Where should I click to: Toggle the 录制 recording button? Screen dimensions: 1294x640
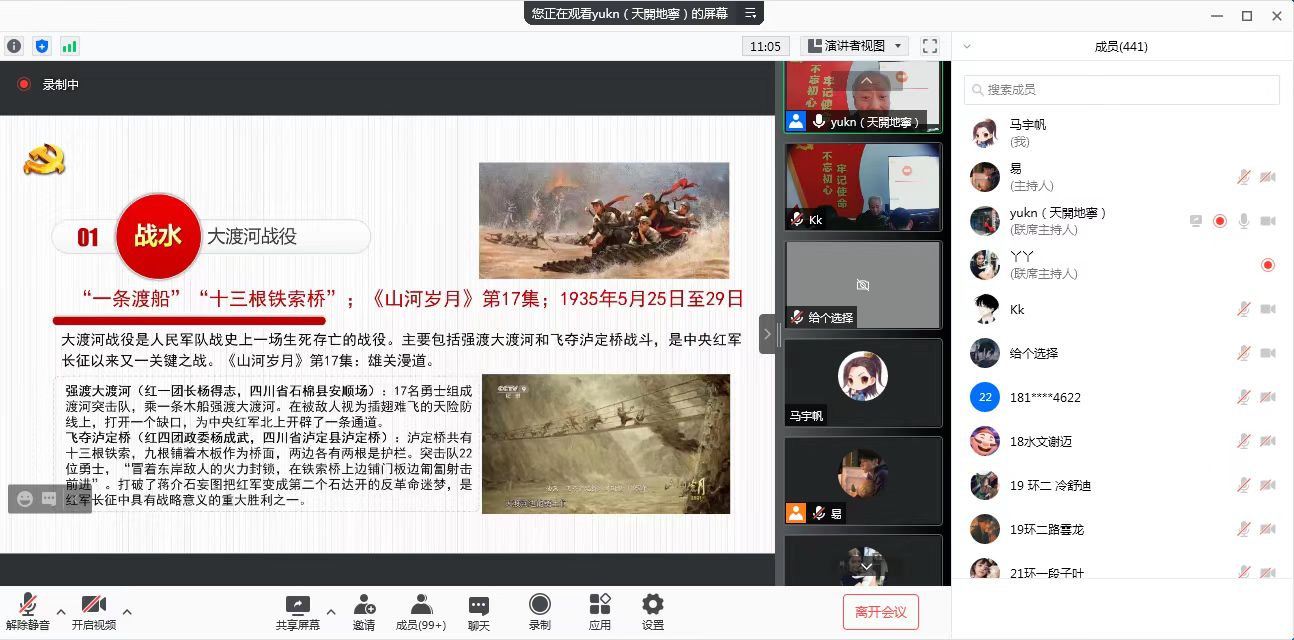point(540,611)
